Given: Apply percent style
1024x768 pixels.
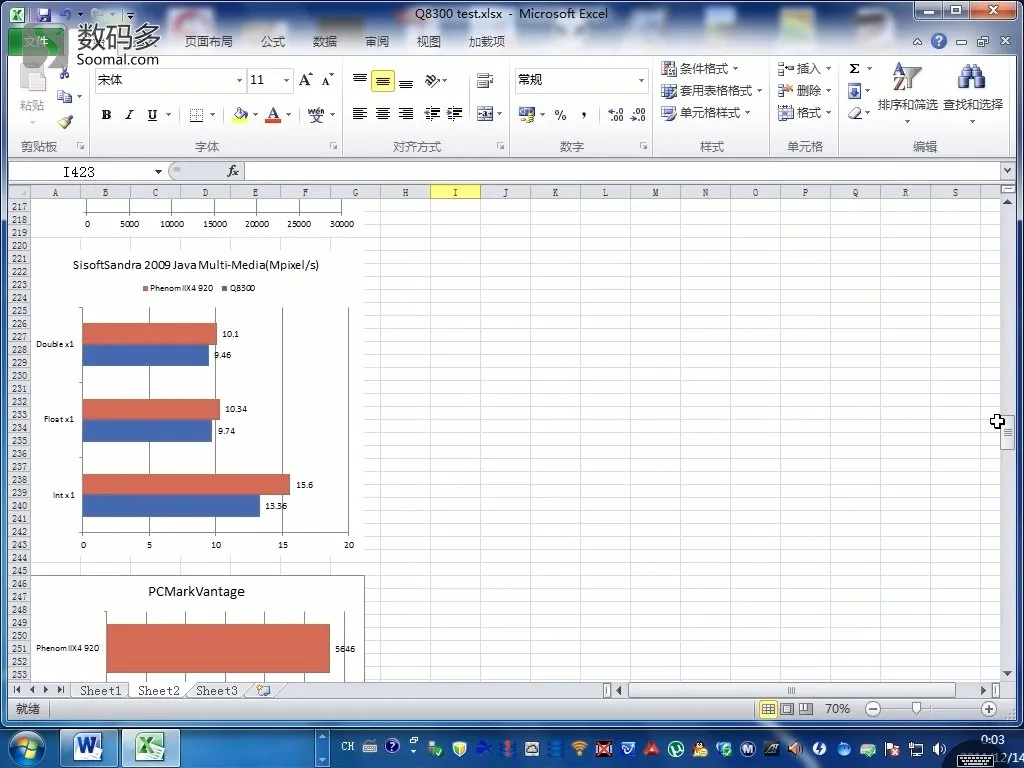Looking at the screenshot, I should click(x=560, y=115).
